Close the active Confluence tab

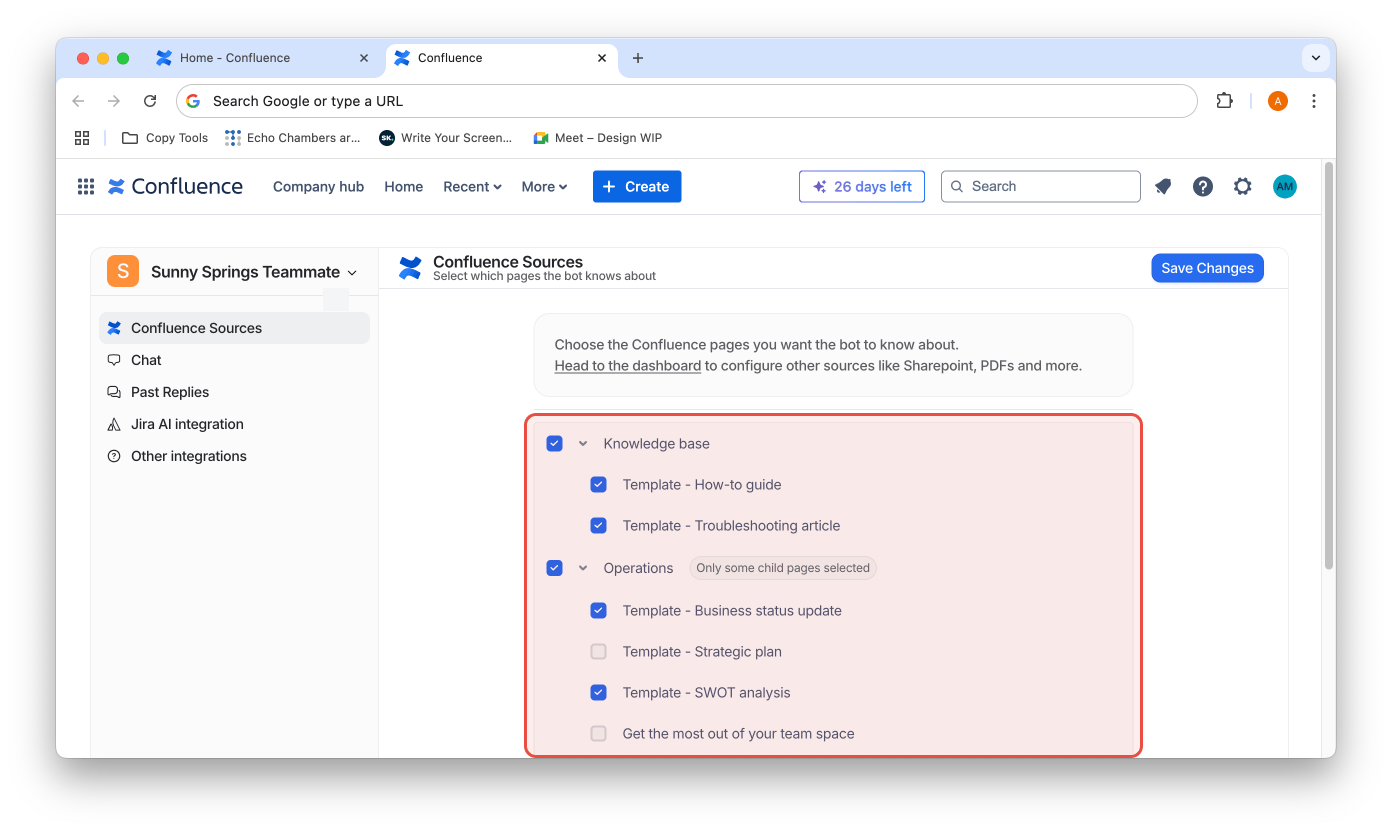(602, 58)
